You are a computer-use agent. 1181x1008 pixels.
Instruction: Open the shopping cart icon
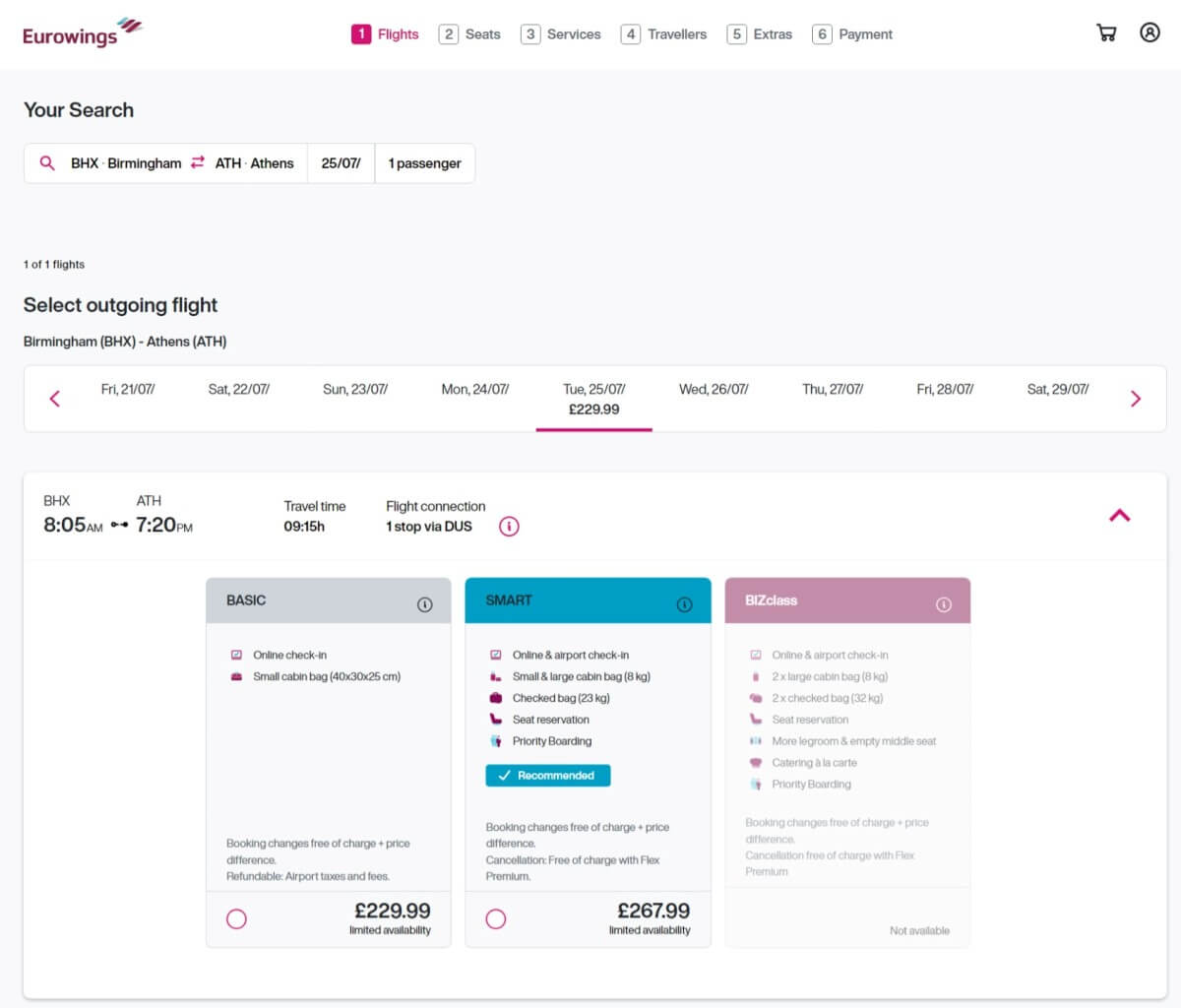tap(1106, 32)
